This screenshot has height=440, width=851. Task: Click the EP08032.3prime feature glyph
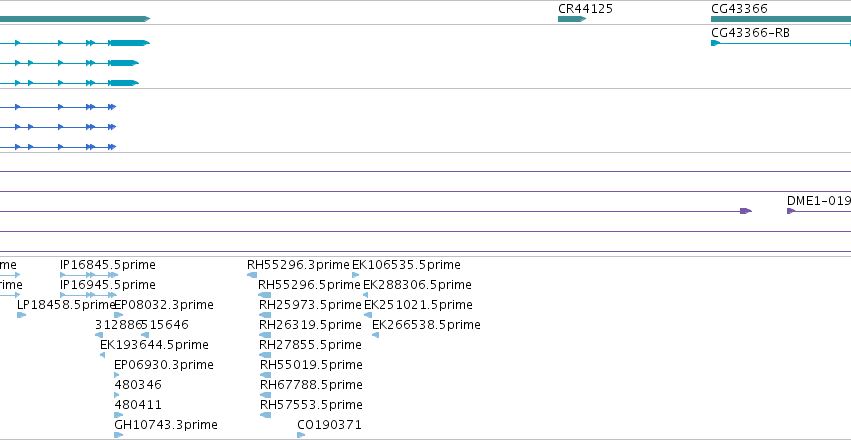[x=118, y=315]
